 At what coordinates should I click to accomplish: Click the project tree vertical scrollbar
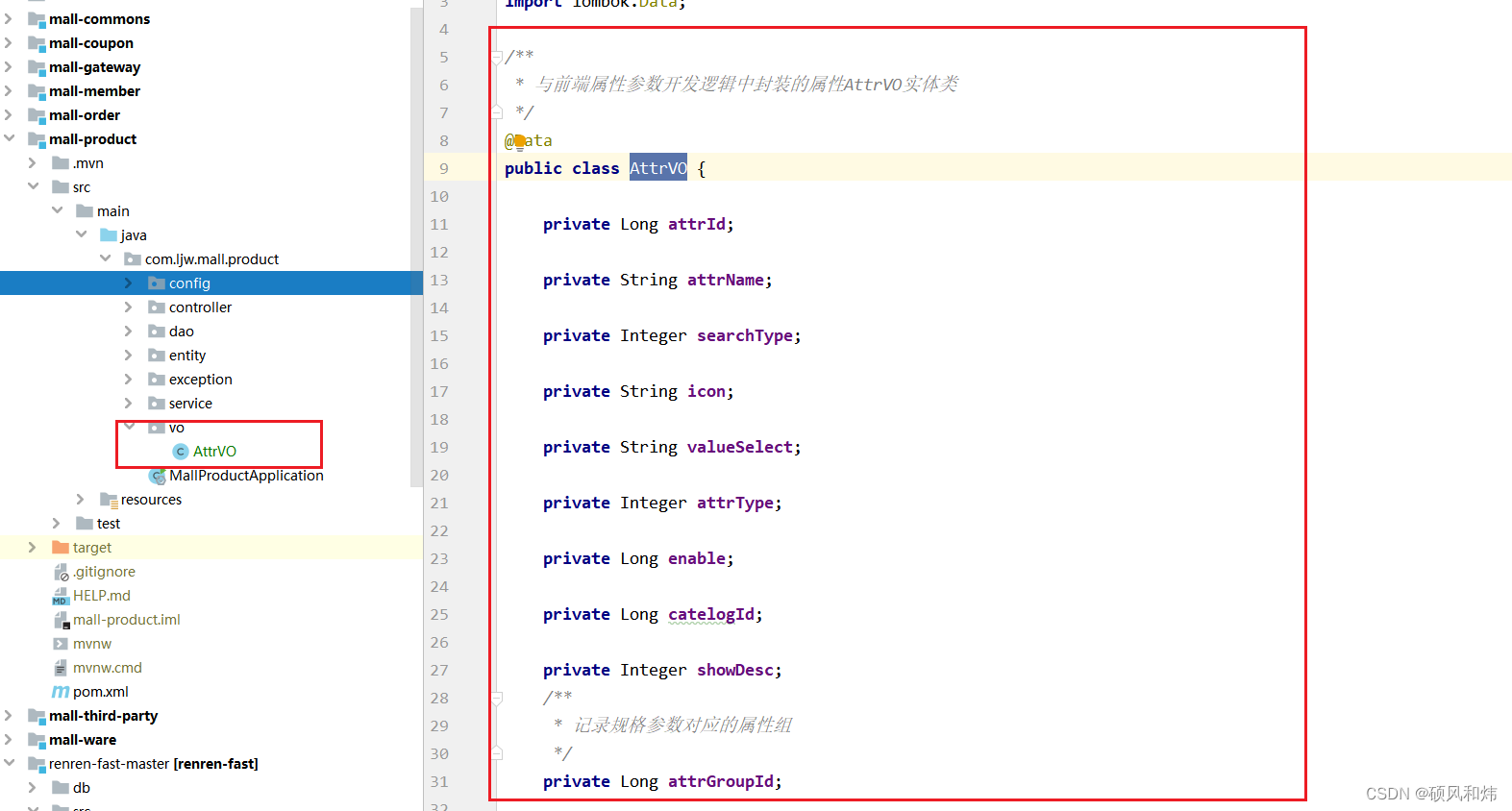[416, 248]
